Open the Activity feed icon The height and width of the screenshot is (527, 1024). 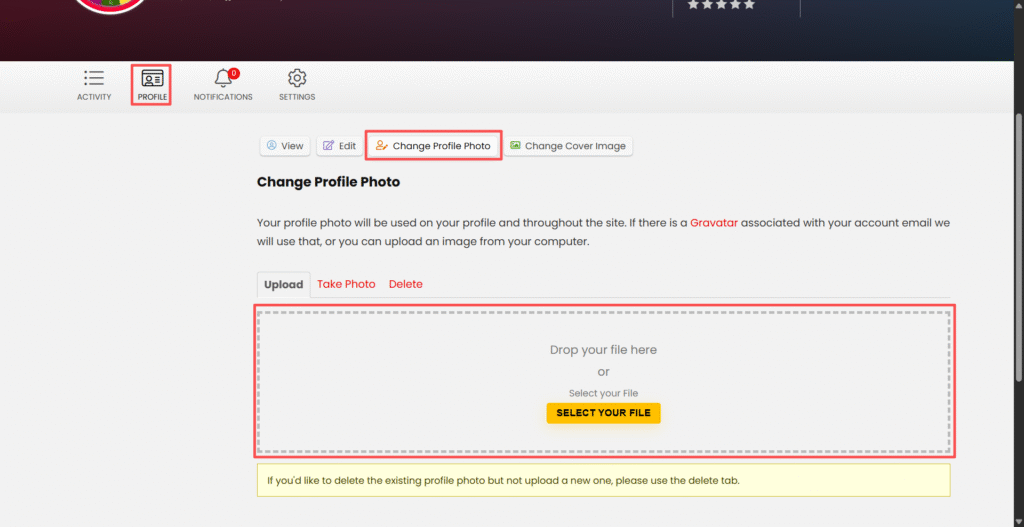pos(94,79)
